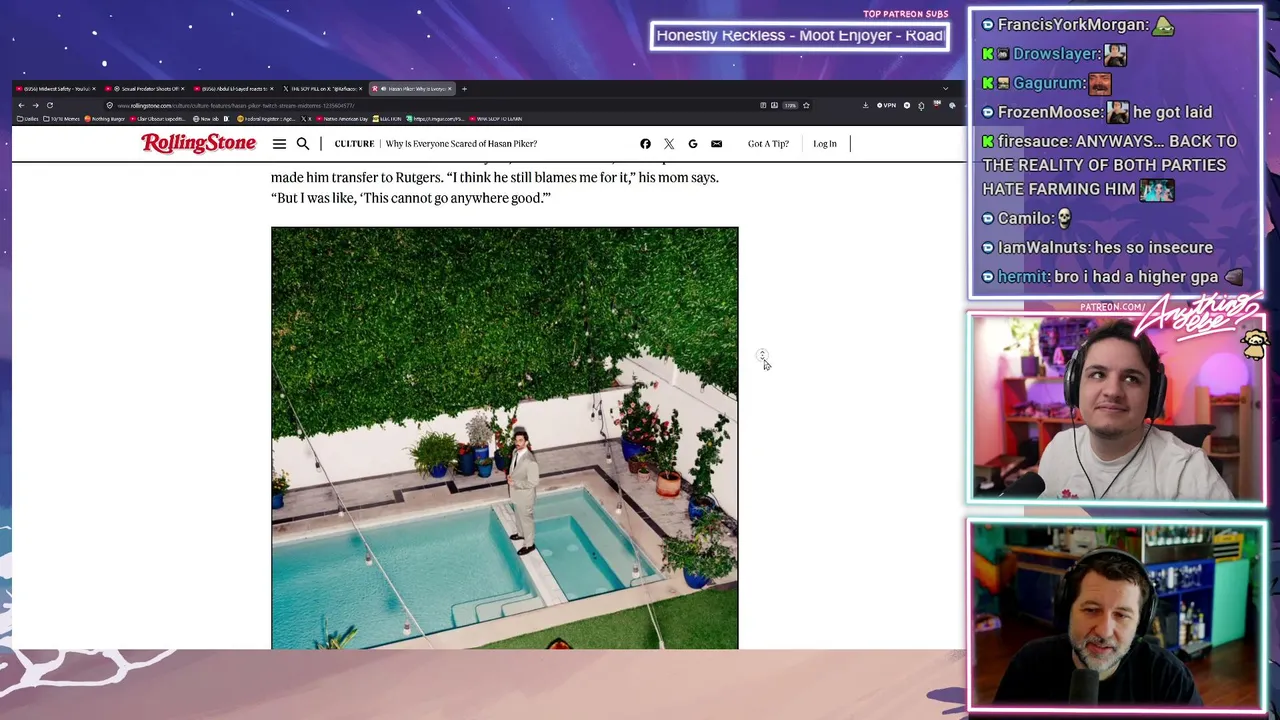Viewport: 1280px width, 720px height.
Task: Click the site info shield icon in address bar
Action: coord(110,105)
